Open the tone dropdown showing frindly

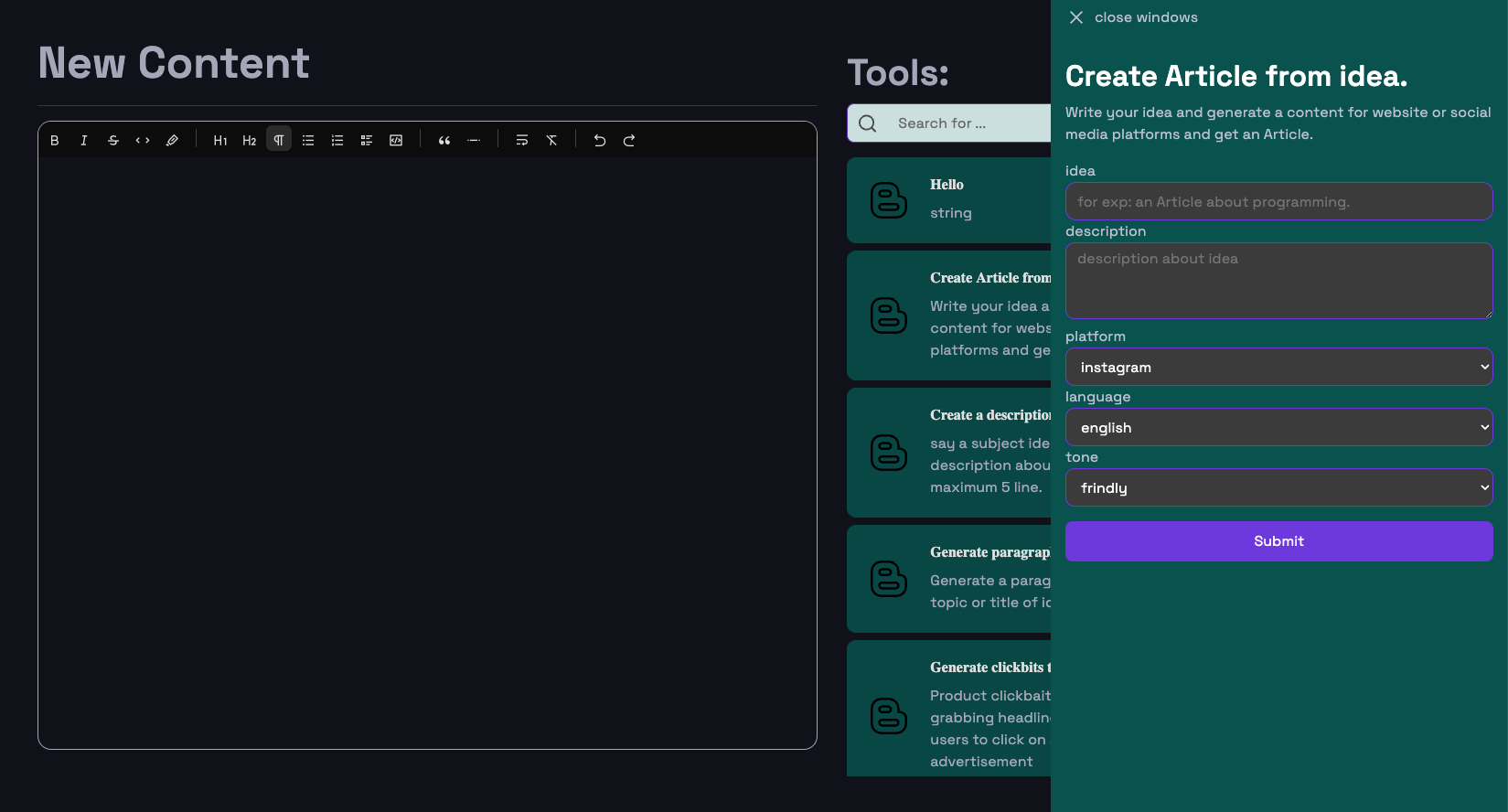coord(1278,487)
